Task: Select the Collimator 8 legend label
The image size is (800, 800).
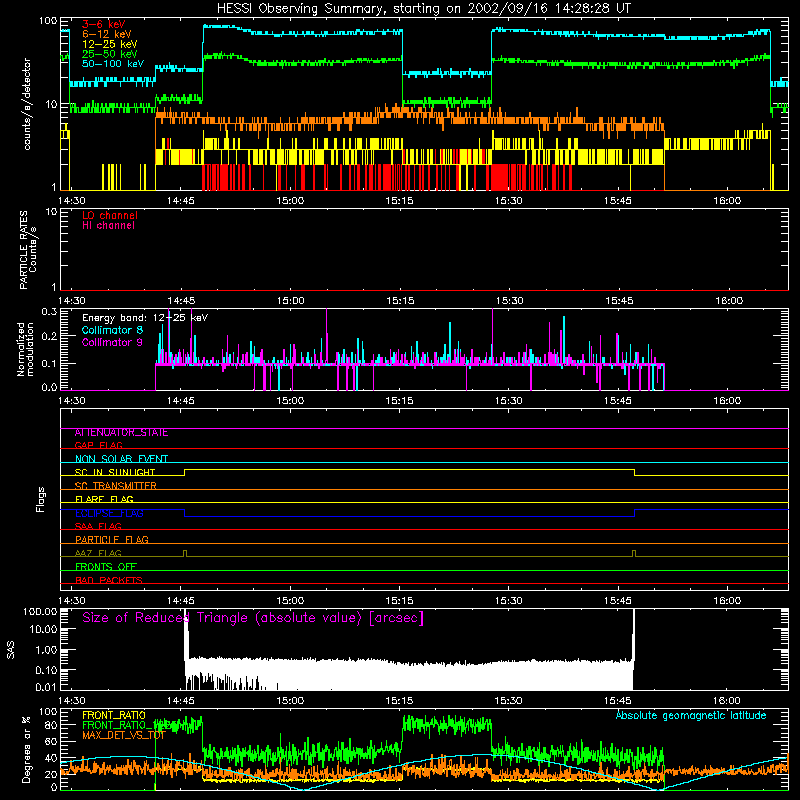Action: point(112,330)
